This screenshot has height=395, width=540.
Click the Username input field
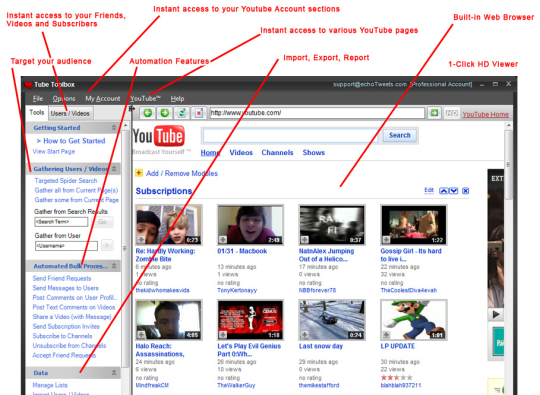point(66,246)
